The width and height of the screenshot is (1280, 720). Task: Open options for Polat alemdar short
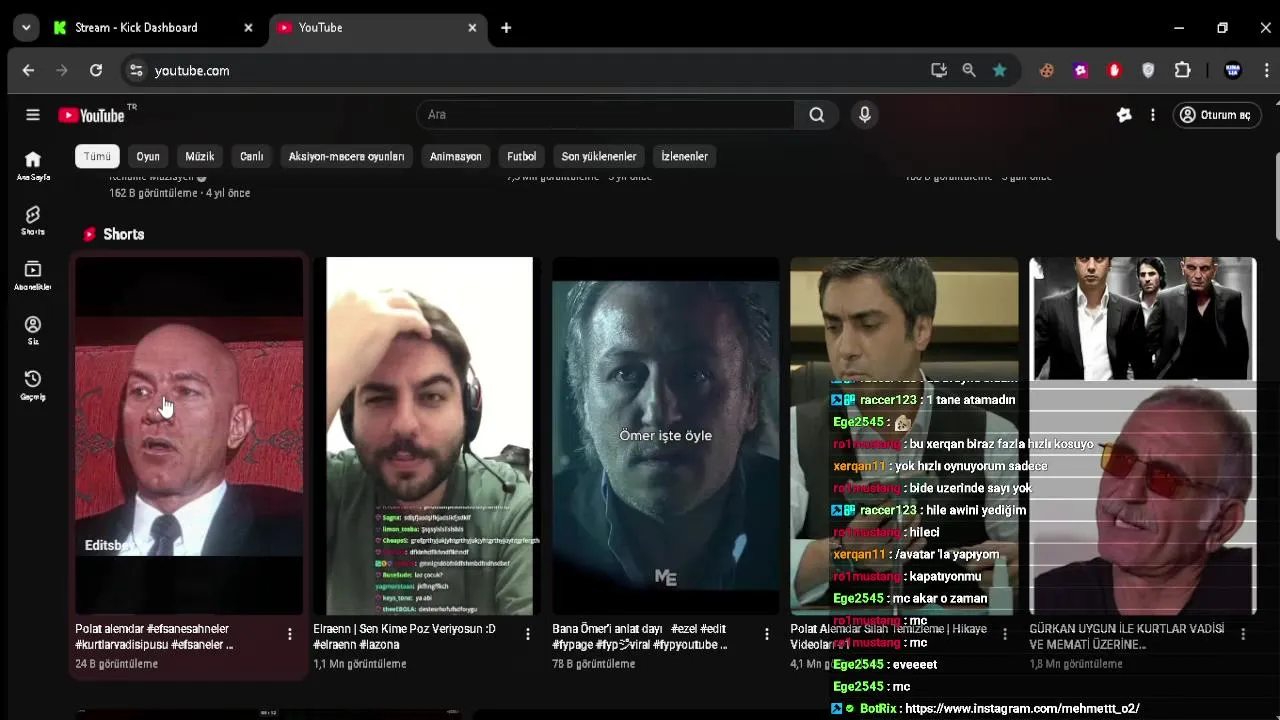click(x=290, y=634)
